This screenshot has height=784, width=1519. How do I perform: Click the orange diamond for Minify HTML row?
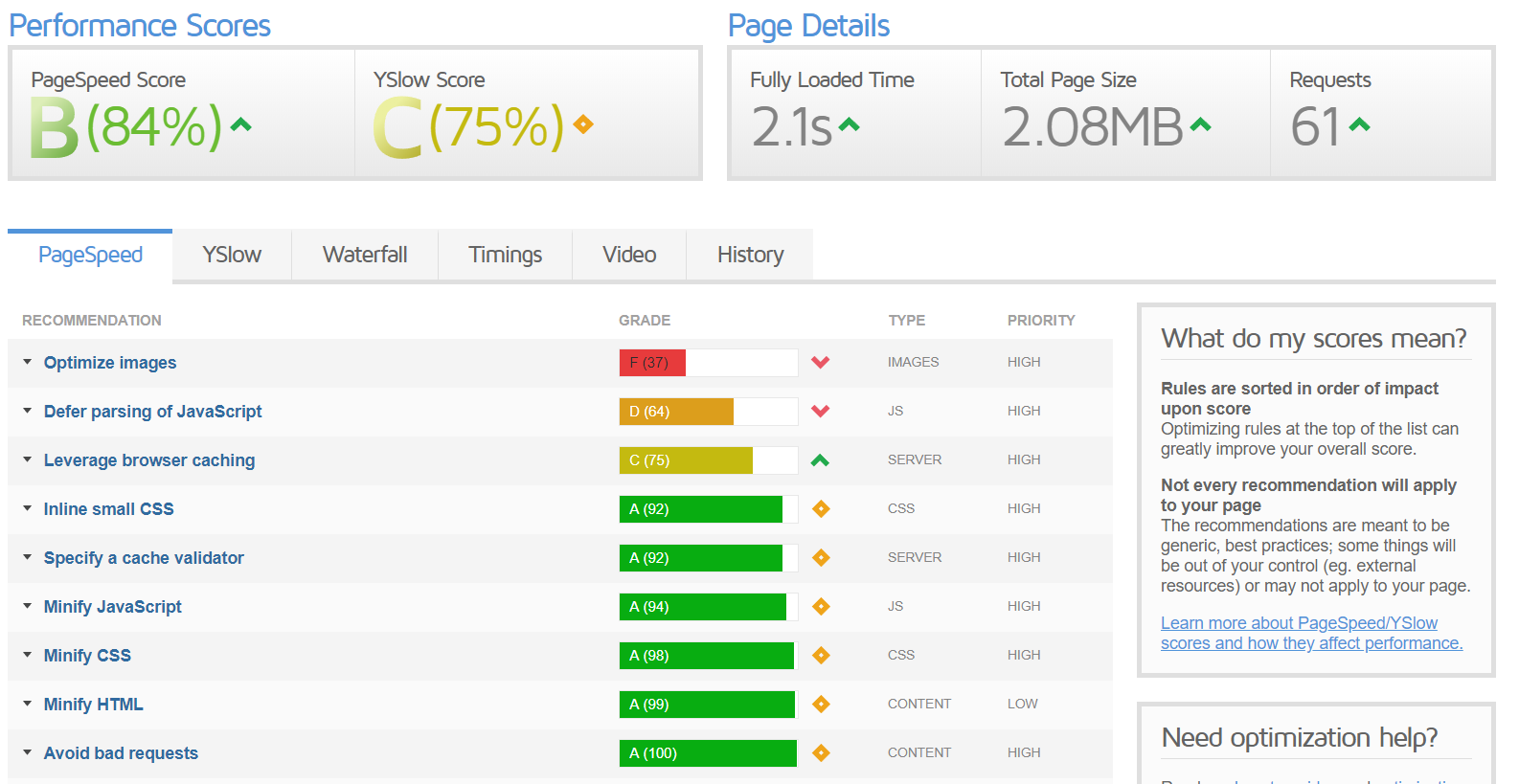point(821,705)
